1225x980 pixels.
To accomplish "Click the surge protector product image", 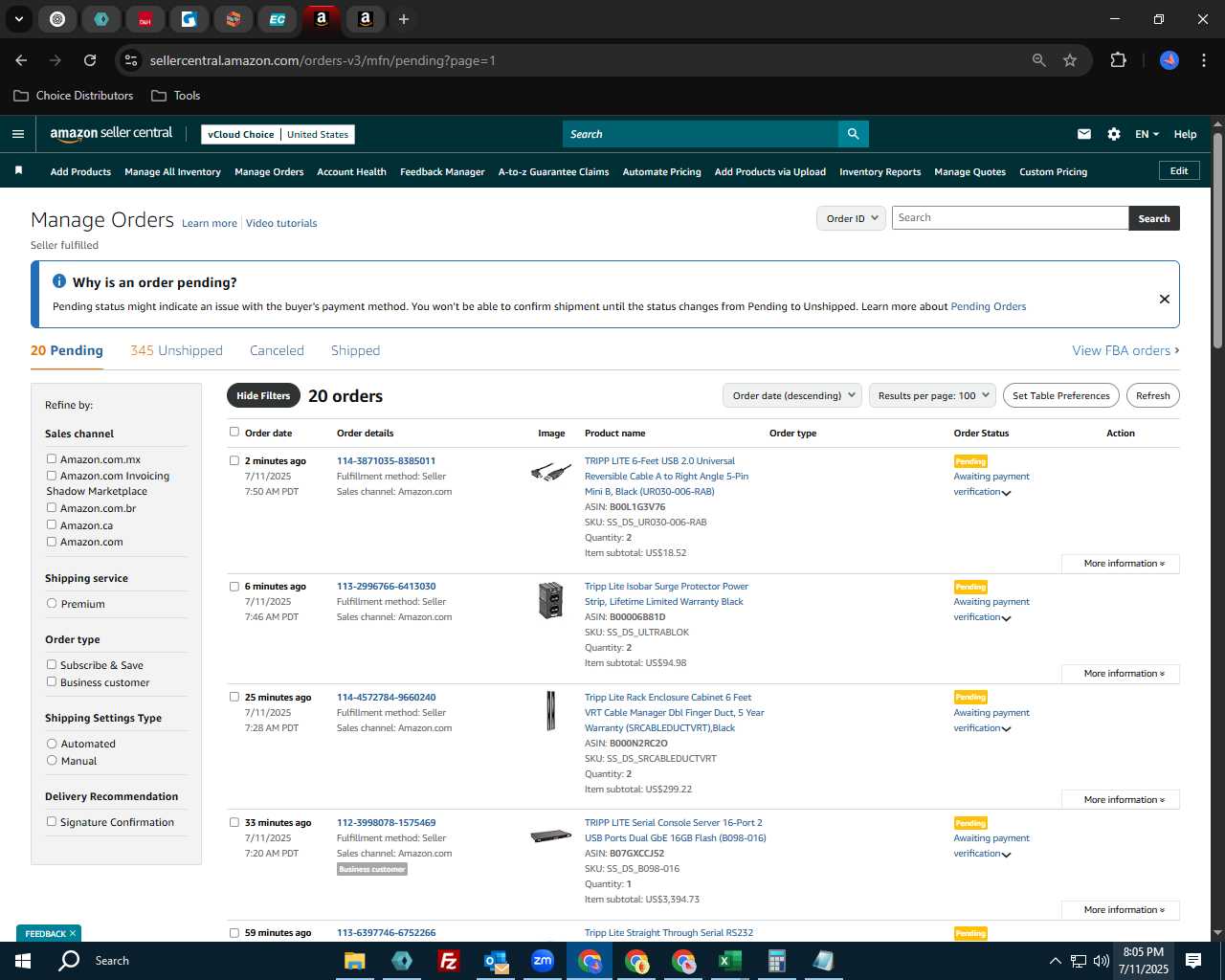I will (550, 600).
